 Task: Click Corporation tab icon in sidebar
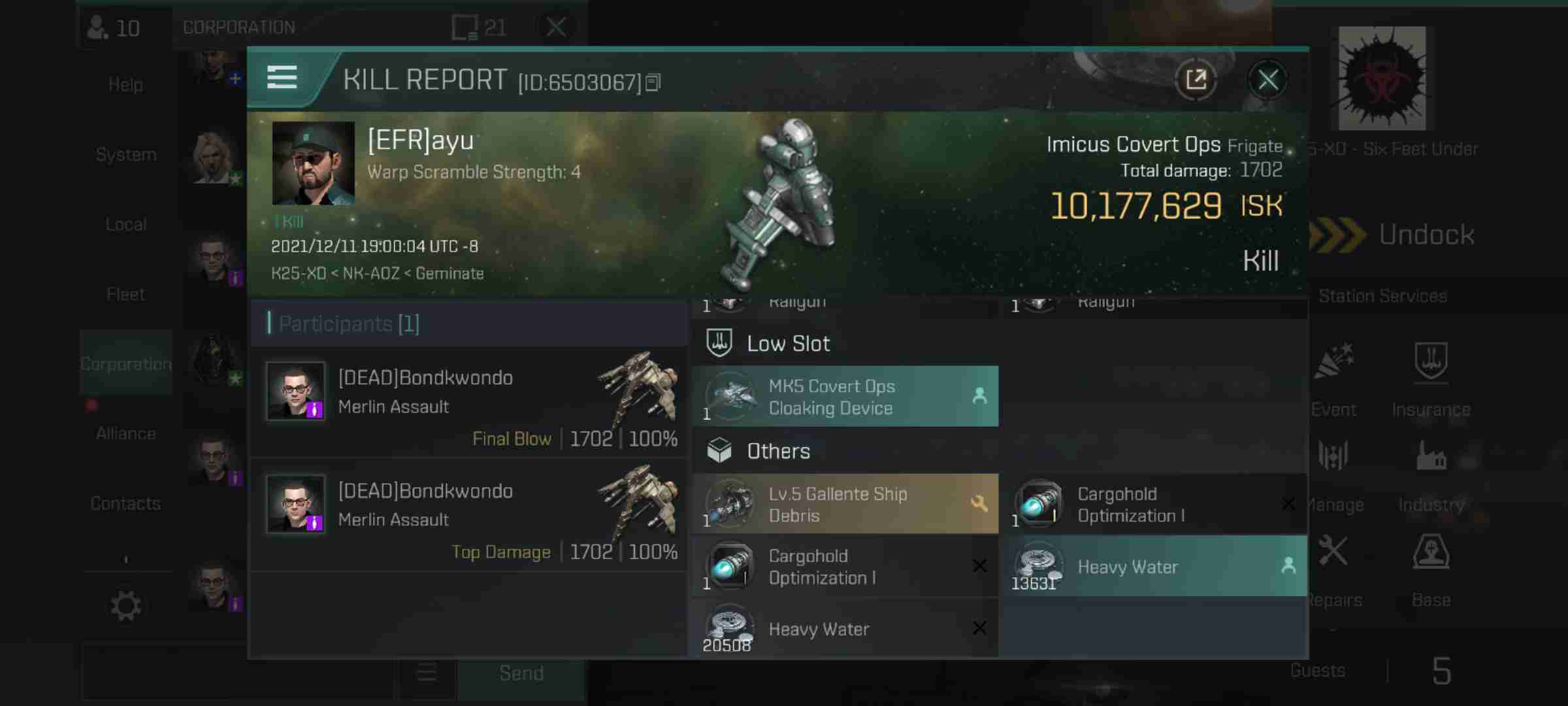(x=125, y=363)
